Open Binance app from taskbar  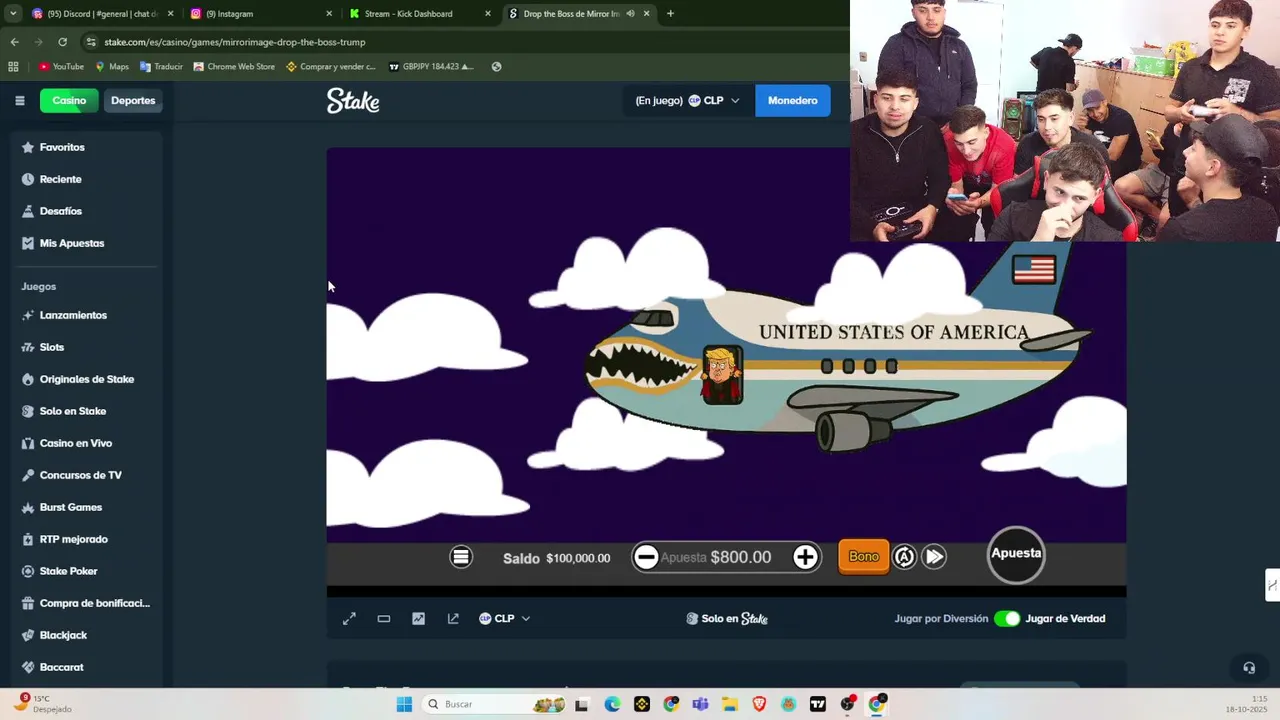[x=641, y=704]
